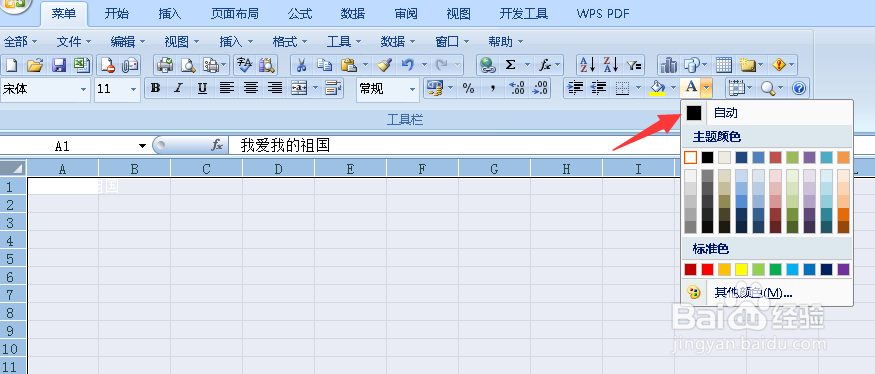This screenshot has width=875, height=374.
Task: Open the 帮助 menu
Action: tap(505, 41)
